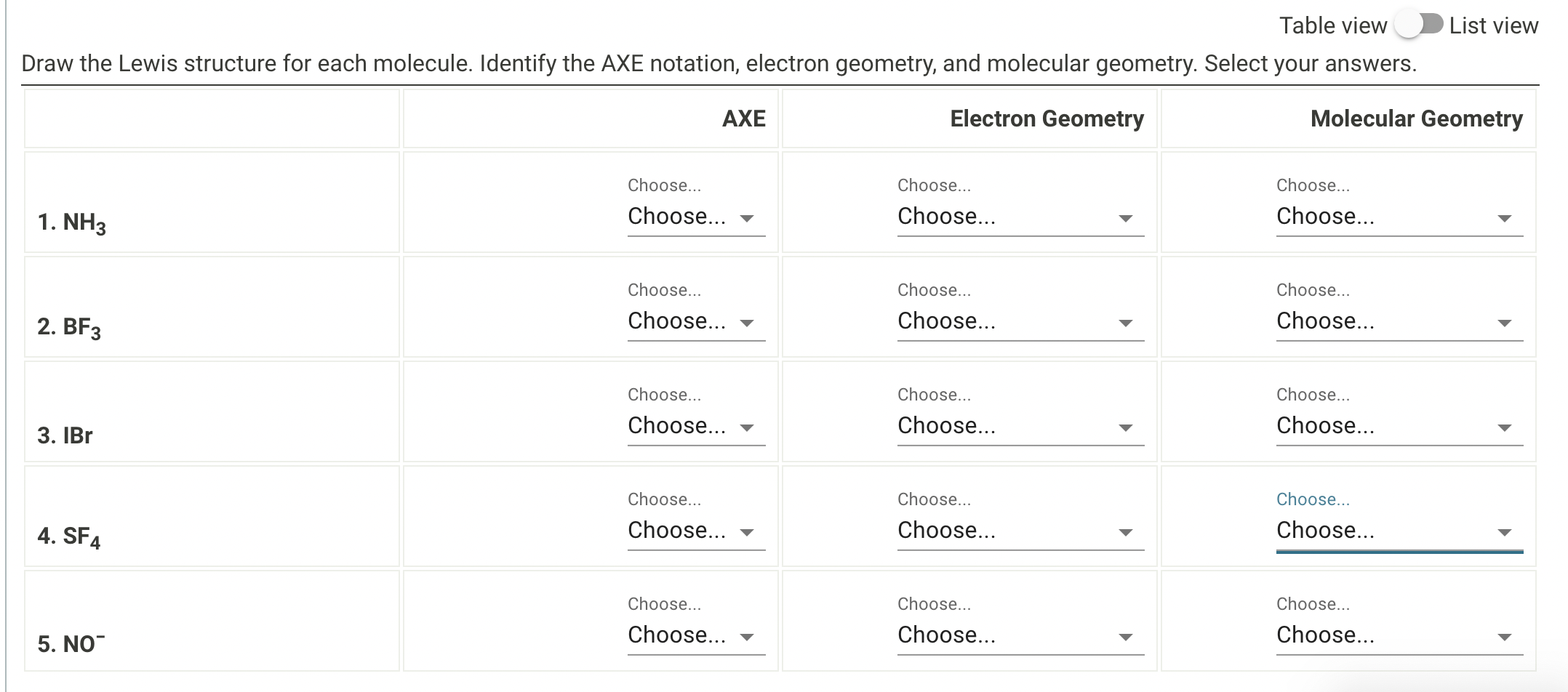Open Molecular Geometry dropdown for NH3
The width and height of the screenshot is (1568, 692).
click(x=1399, y=217)
